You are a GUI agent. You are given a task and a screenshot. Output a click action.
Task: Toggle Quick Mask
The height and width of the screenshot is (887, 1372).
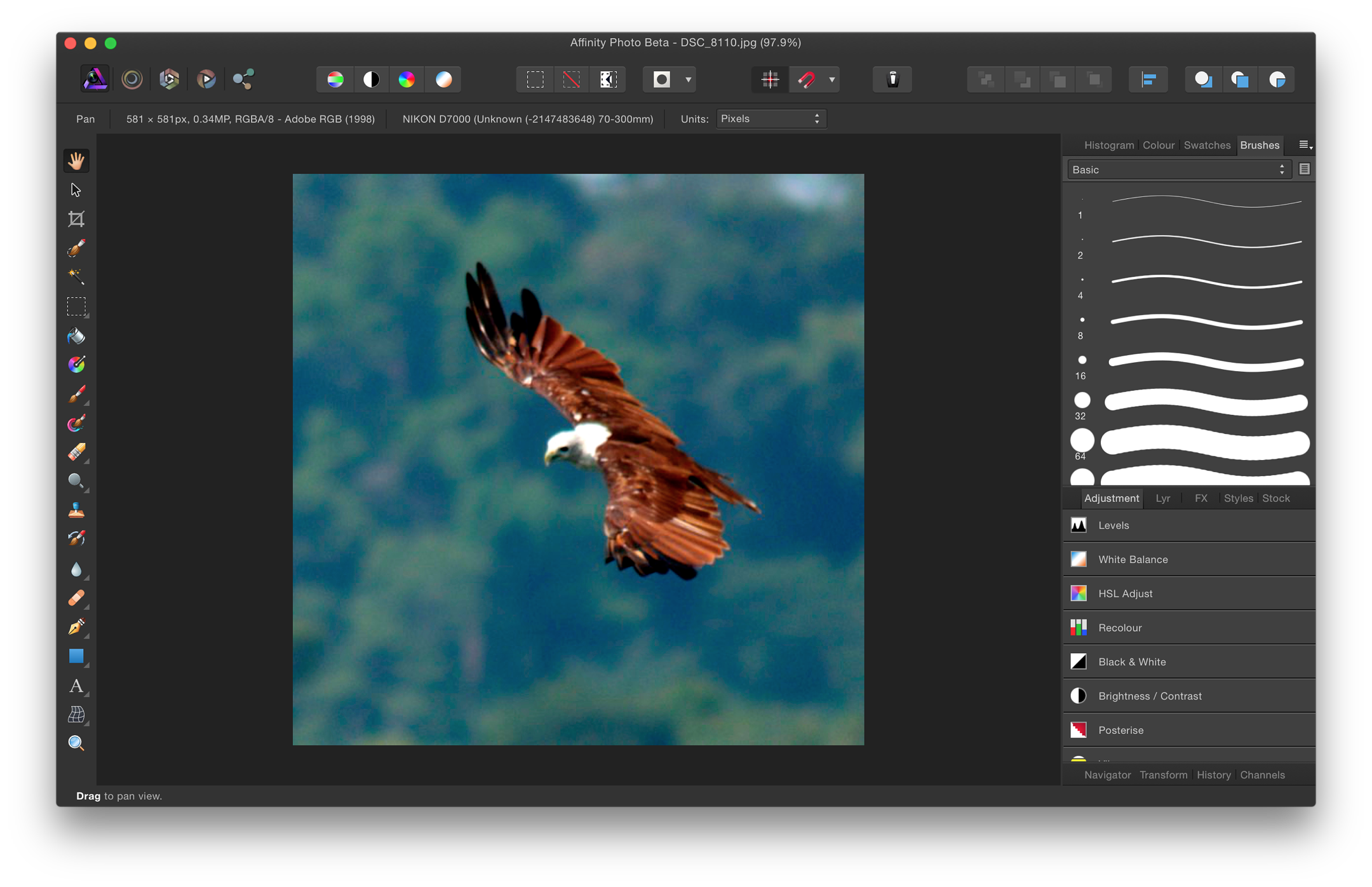(662, 79)
